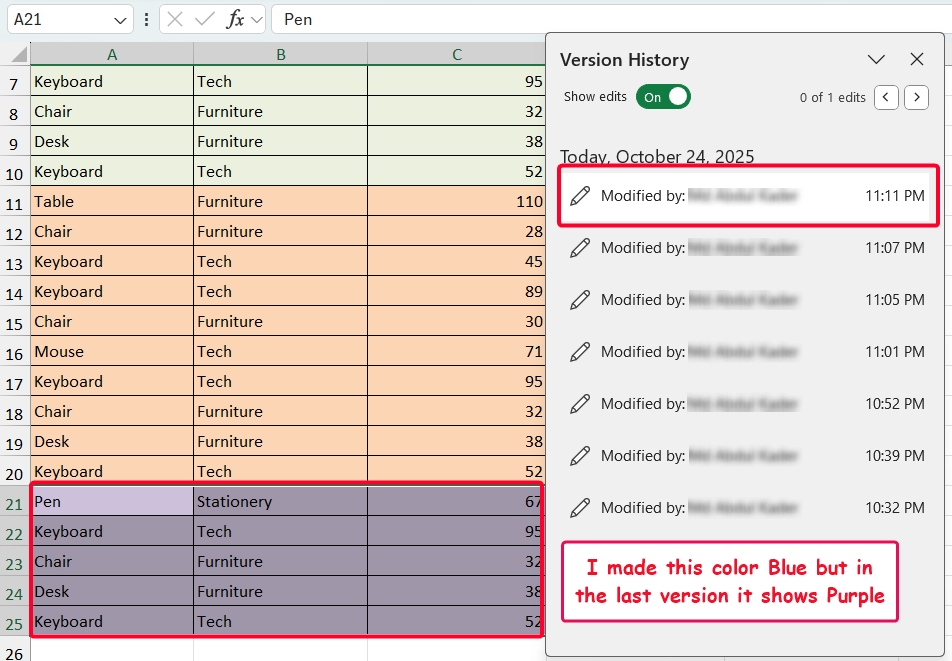Click the next edit arrow in Version History
Viewport: 952px width, 661px height.
[916, 97]
